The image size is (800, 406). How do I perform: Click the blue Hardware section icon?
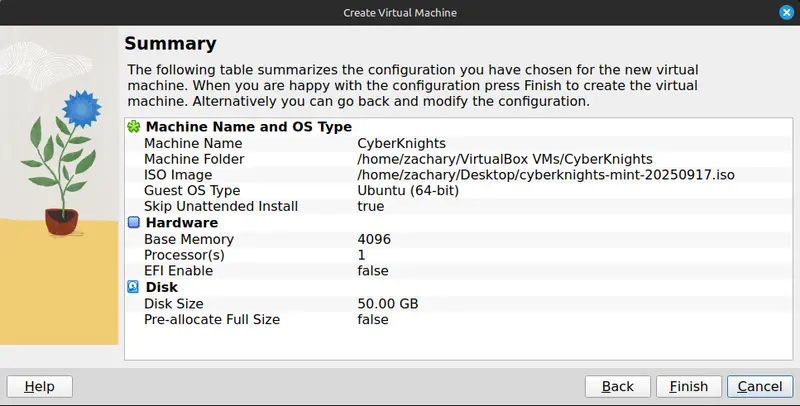point(134,222)
